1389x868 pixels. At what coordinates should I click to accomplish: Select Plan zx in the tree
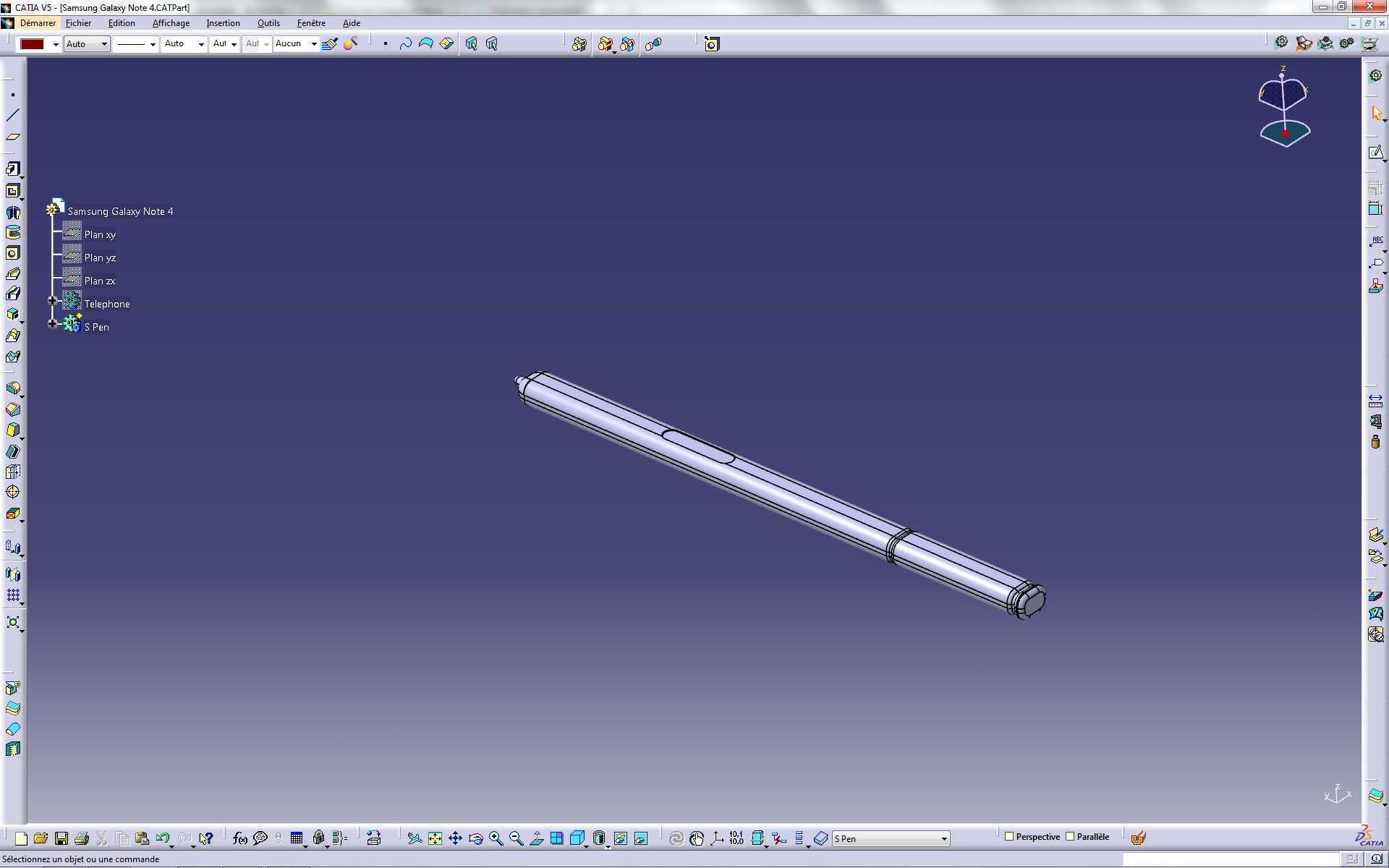[x=100, y=281]
